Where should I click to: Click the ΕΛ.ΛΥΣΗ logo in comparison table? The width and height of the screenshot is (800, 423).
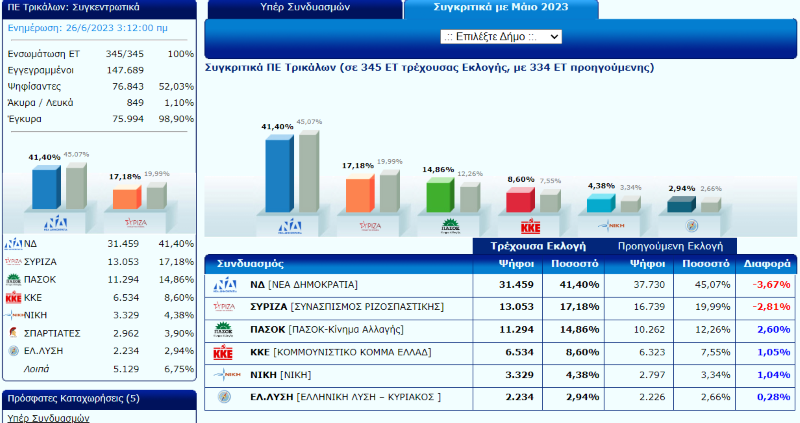point(225,397)
